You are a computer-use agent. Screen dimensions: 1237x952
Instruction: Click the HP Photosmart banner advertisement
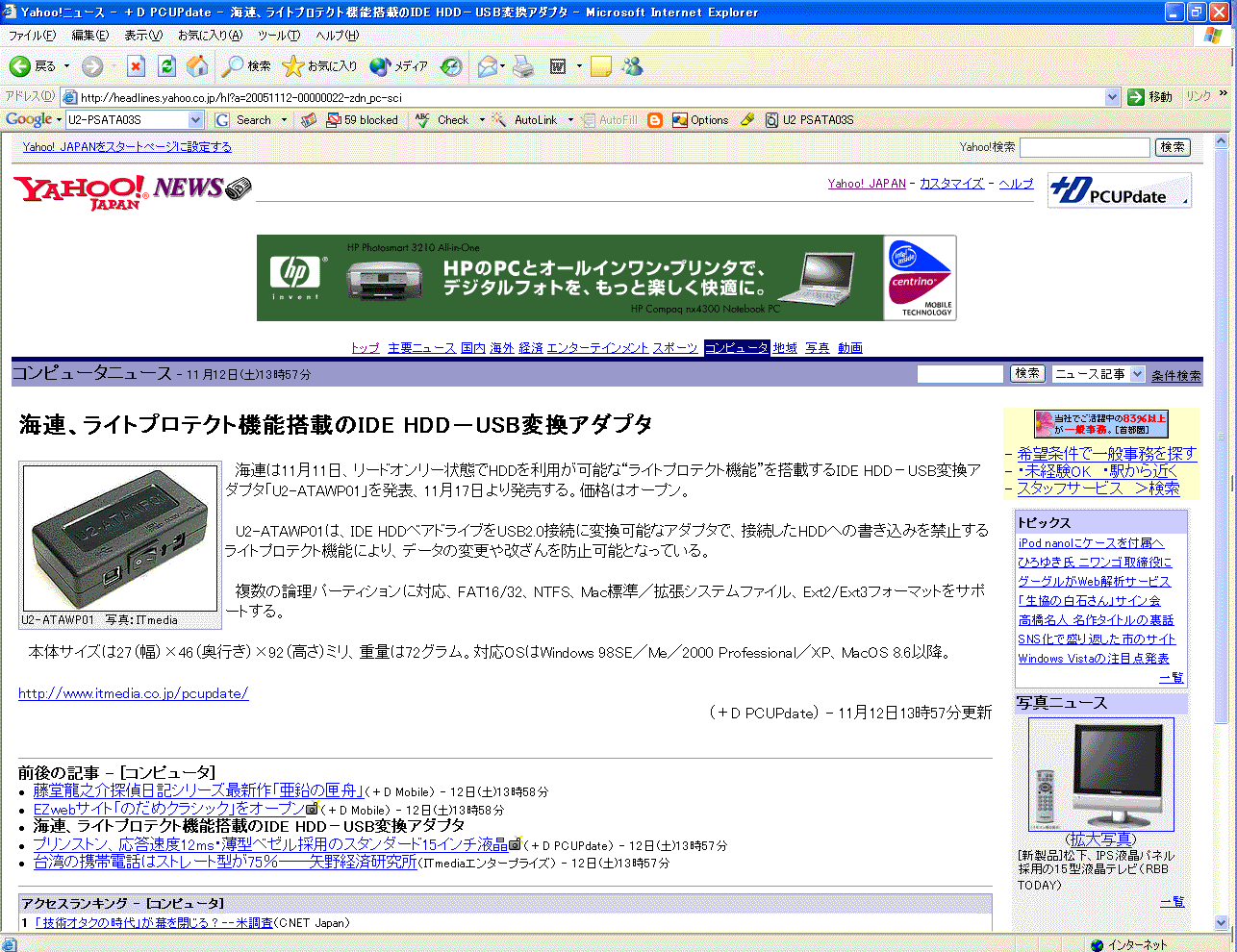pos(606,278)
